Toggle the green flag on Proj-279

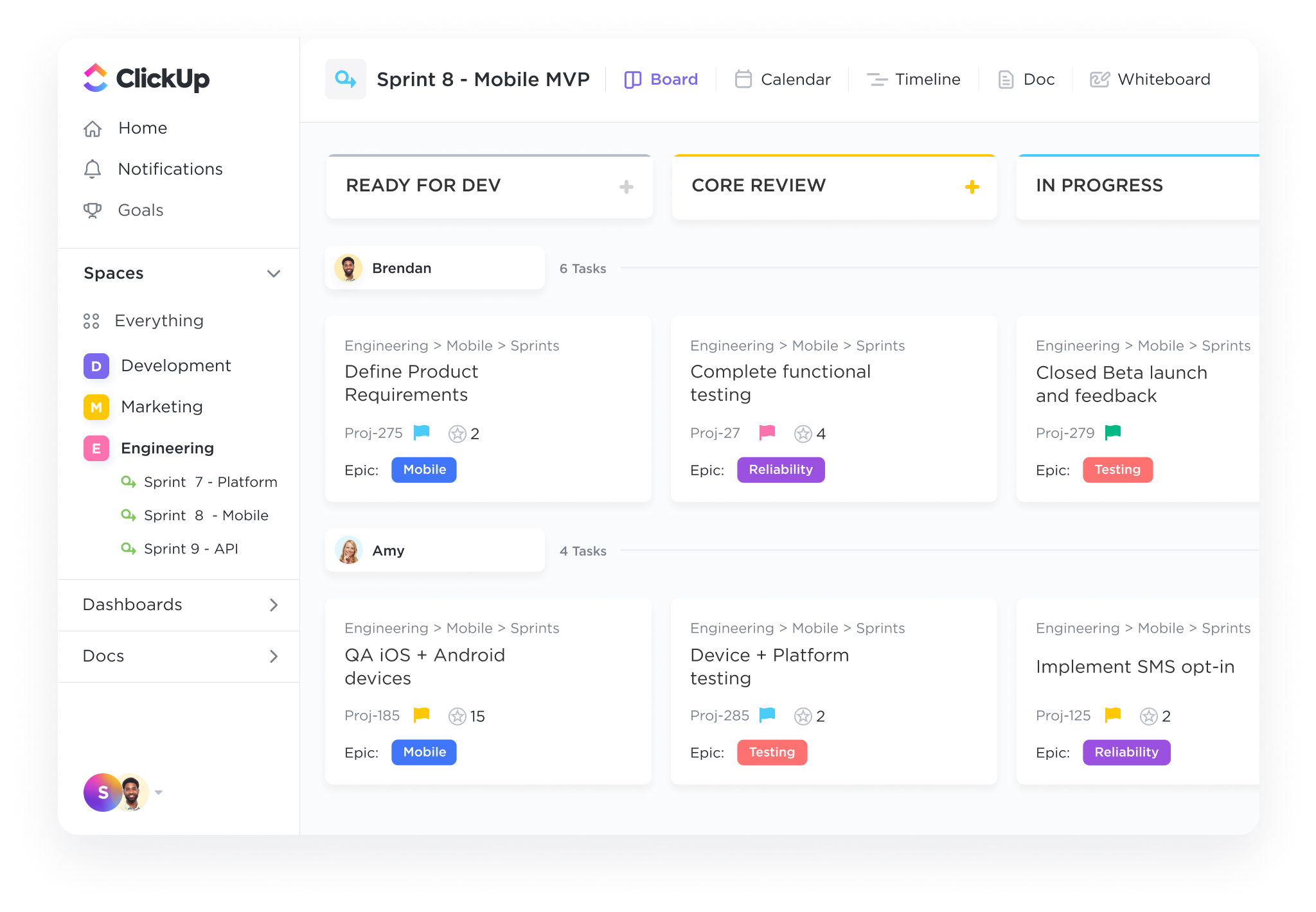(1113, 432)
